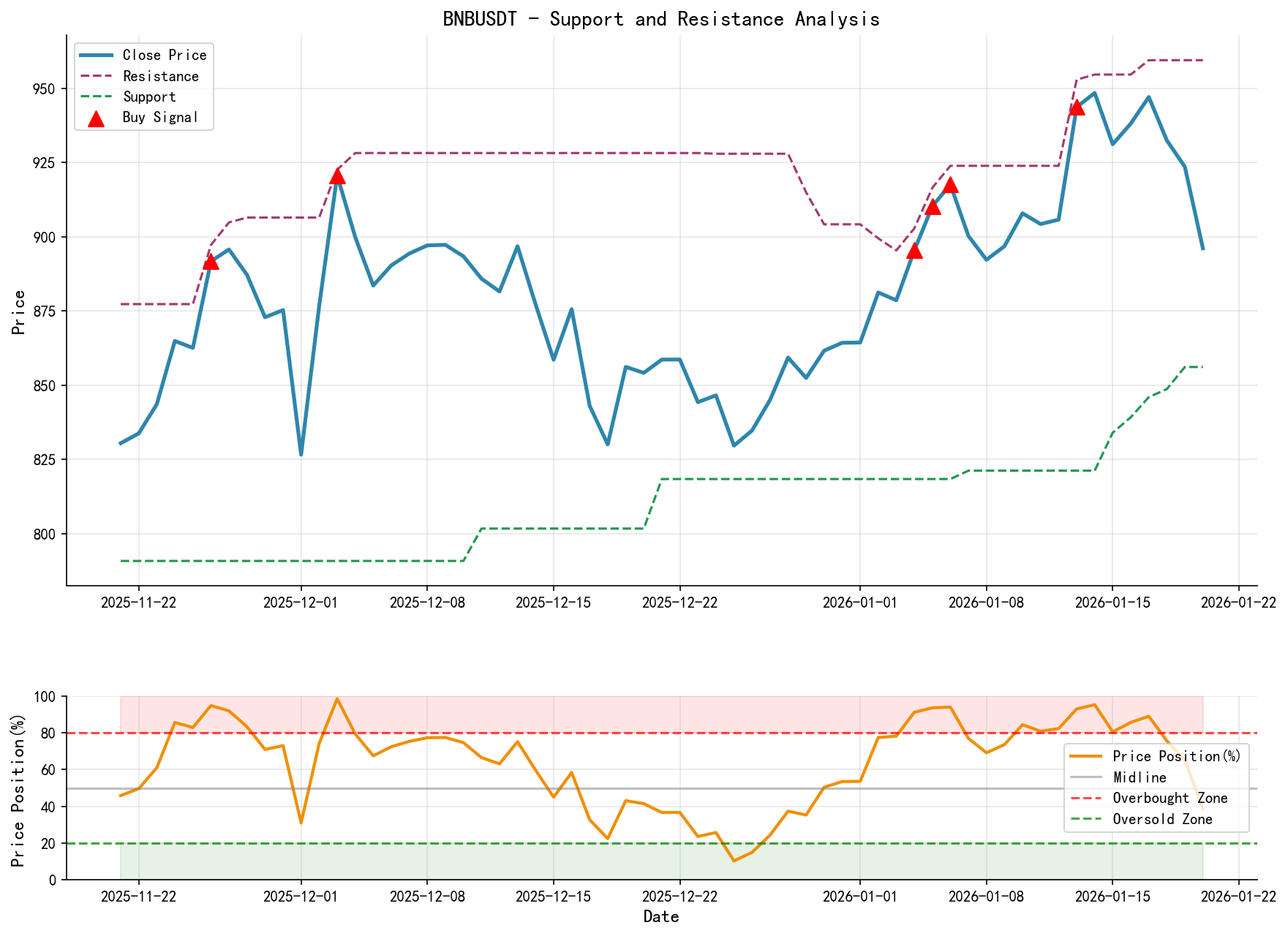Open the Price Position(%) legend entry
Screen dimensions: 1288x936
[x=1175, y=756]
